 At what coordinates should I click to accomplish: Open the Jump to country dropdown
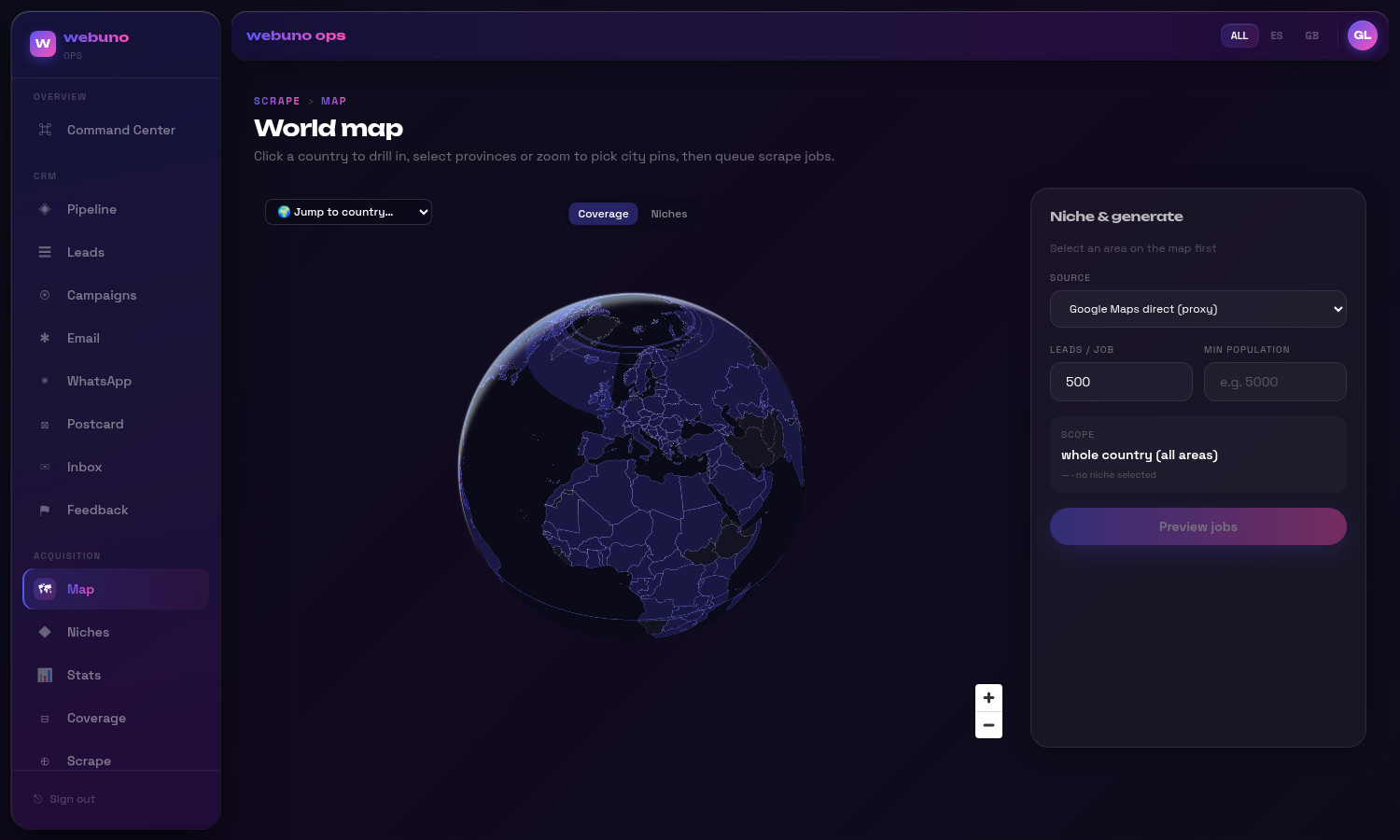click(348, 212)
